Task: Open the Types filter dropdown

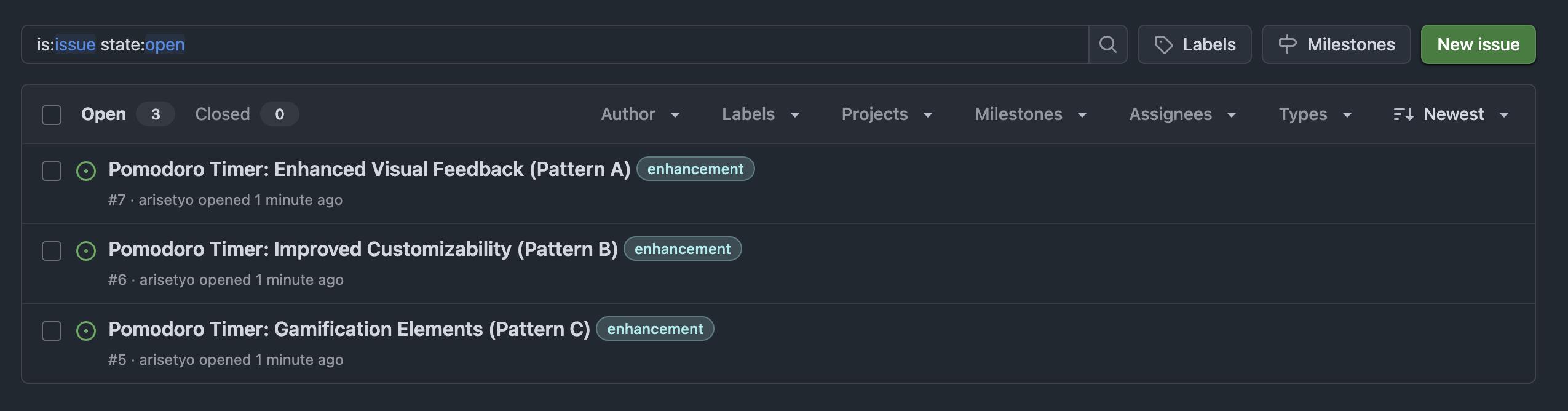Action: (x=1315, y=114)
